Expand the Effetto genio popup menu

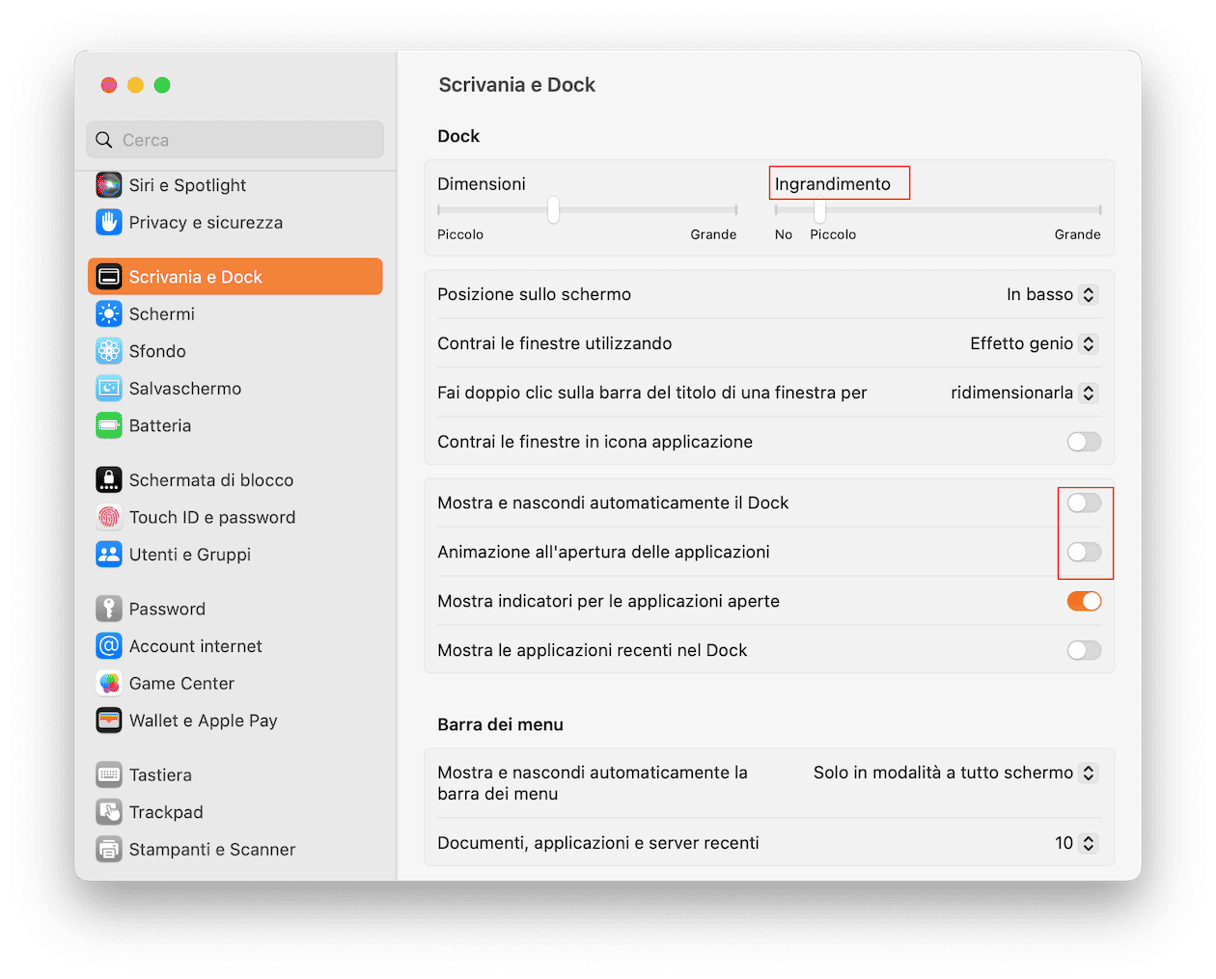1034,344
